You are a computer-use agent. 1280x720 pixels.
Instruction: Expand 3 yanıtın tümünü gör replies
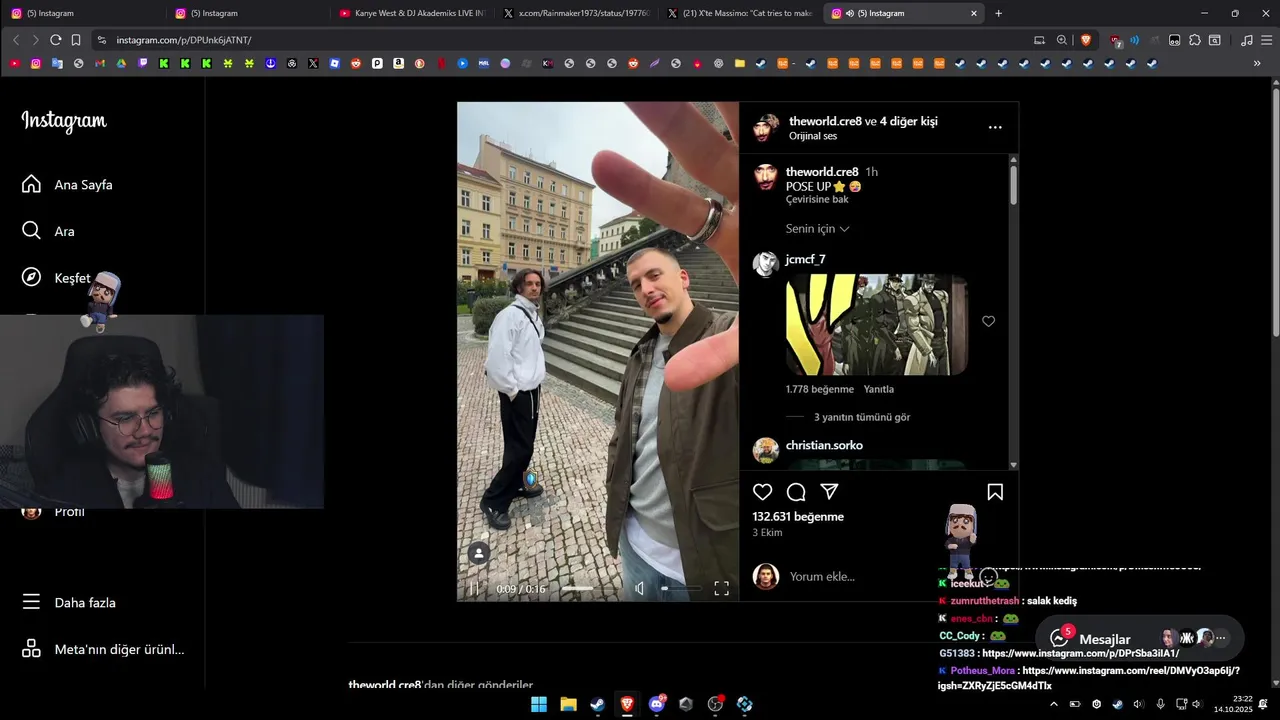click(x=862, y=417)
